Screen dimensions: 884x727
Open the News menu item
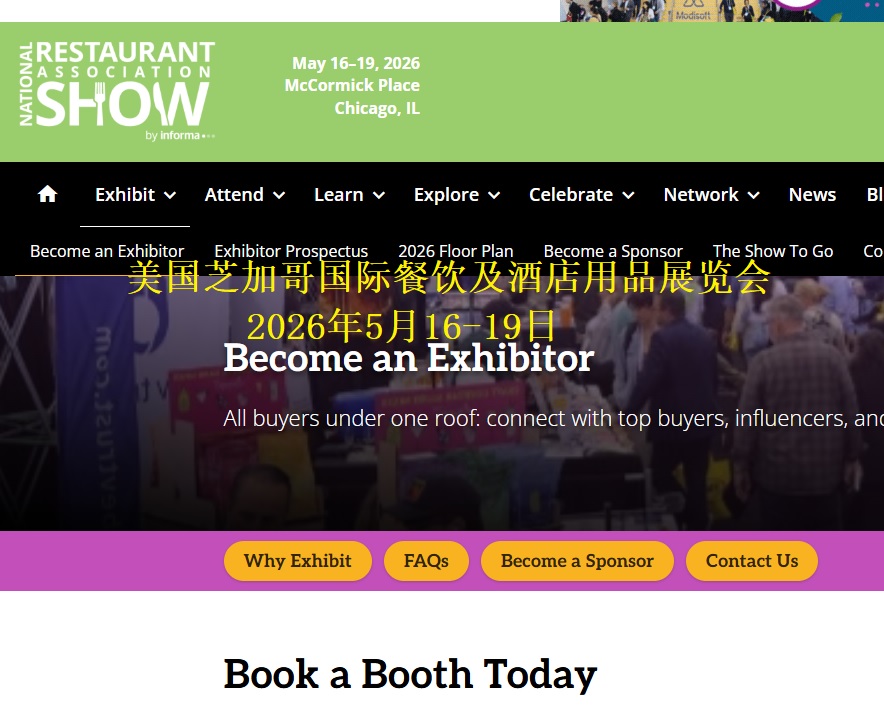point(812,194)
